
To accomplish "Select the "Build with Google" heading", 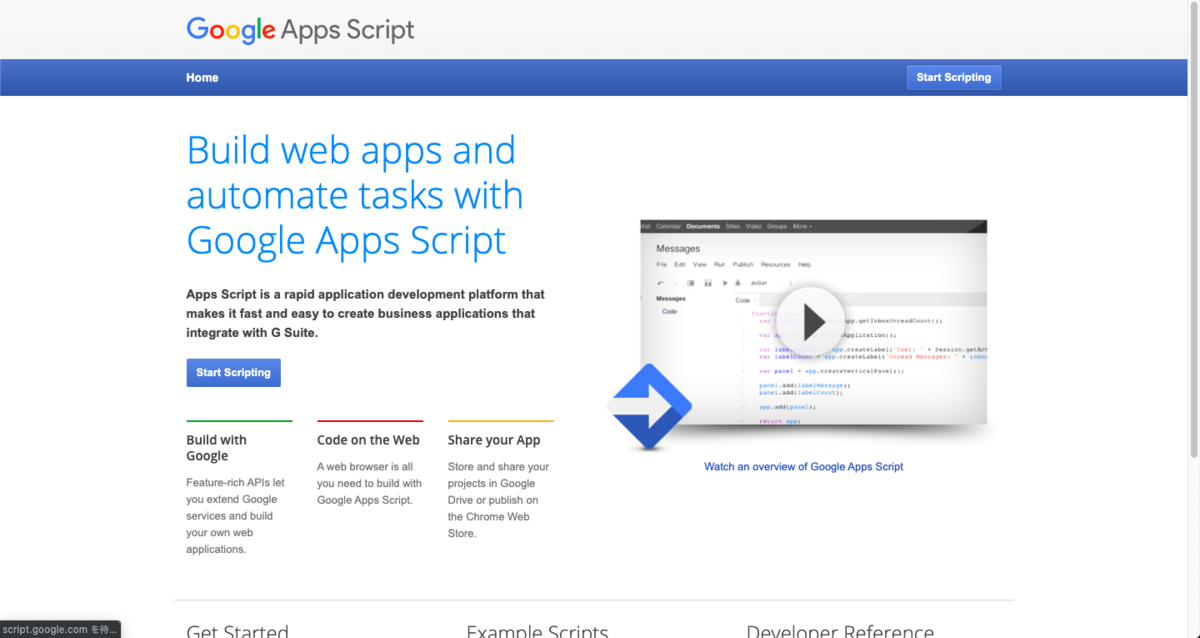I will 217,448.
